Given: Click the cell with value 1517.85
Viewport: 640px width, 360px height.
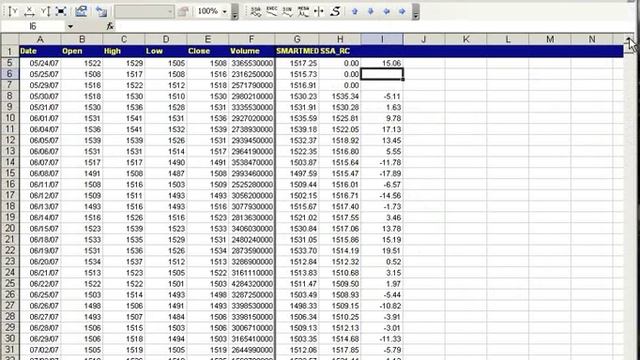Looking at the screenshot, I should [340, 350].
